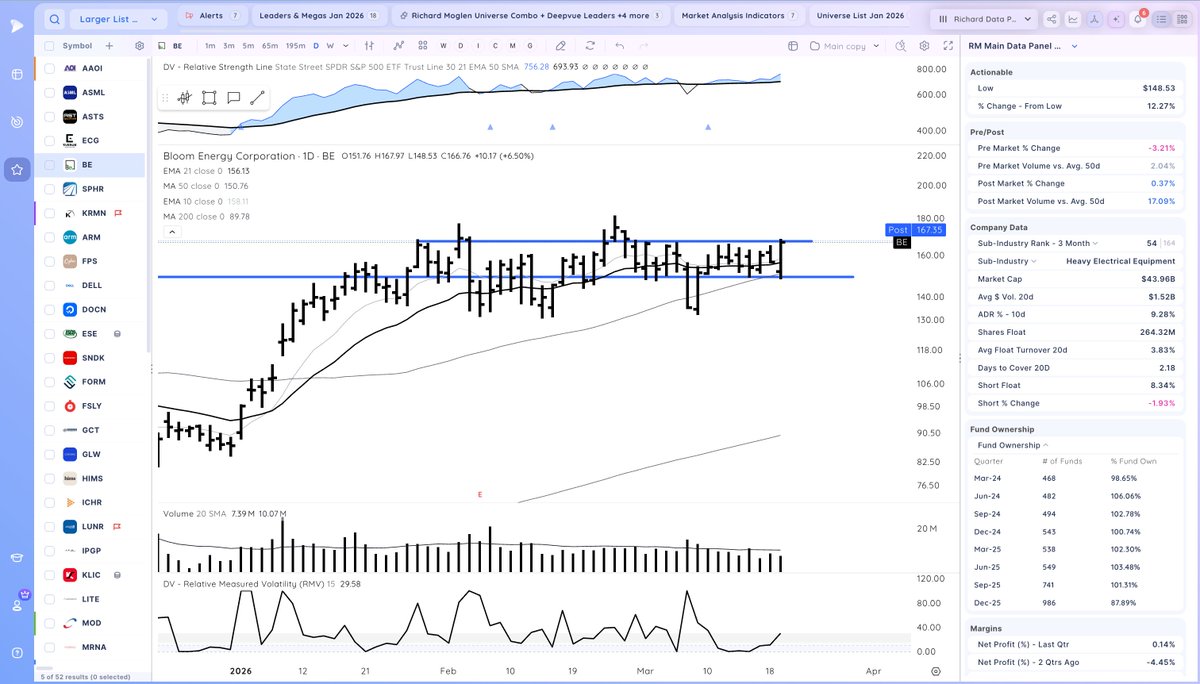Open chart settings gear icon
1200x684 pixels.
(926, 46)
